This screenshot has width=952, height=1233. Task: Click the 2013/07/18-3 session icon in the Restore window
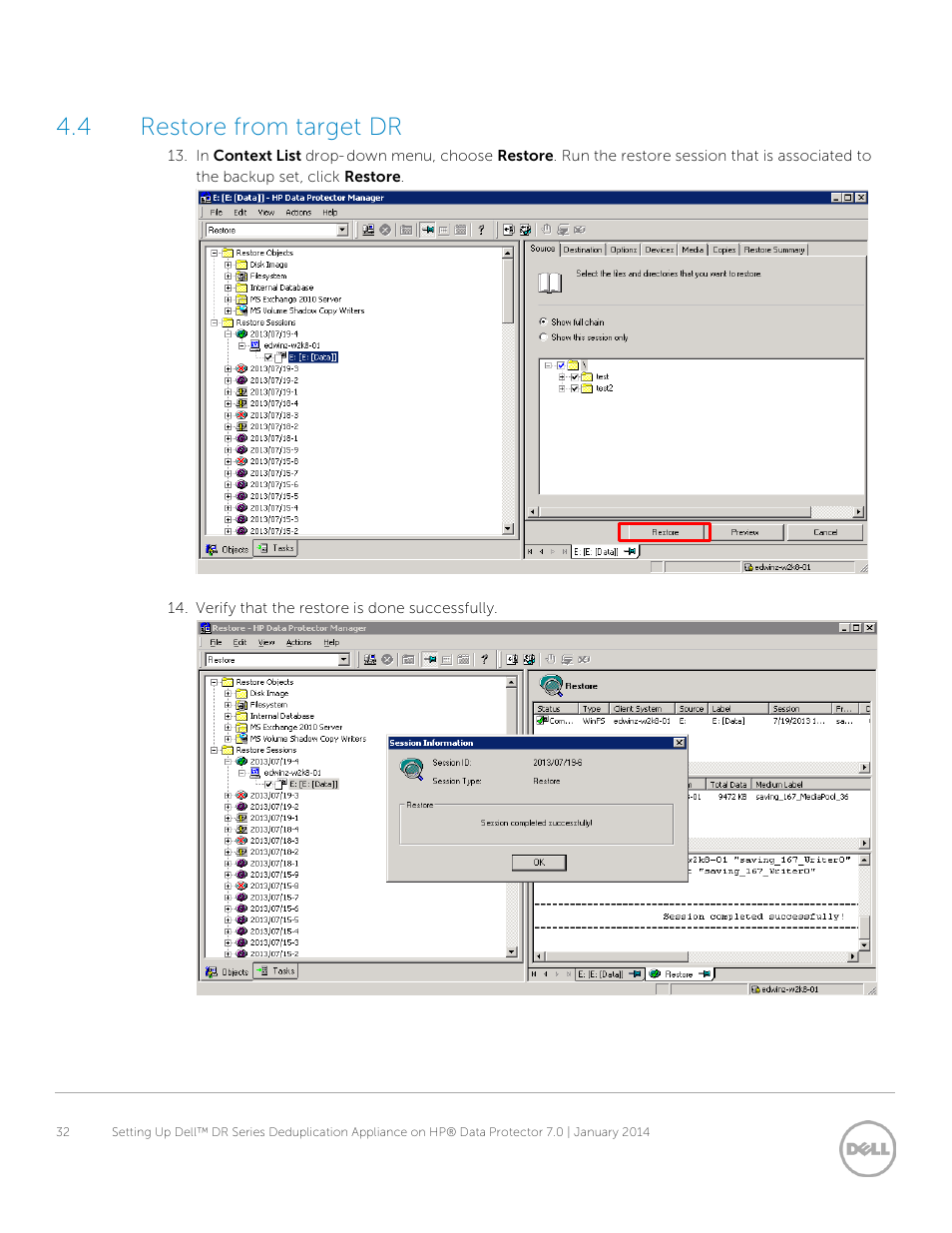click(241, 841)
